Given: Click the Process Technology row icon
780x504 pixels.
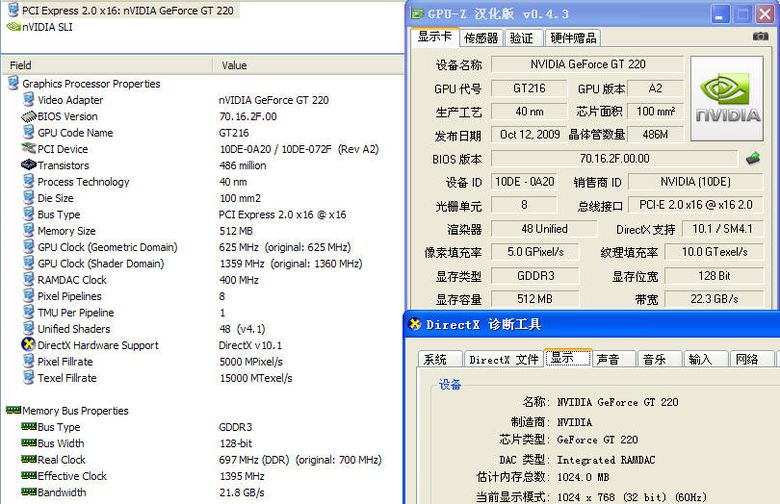Looking at the screenshot, I should (x=29, y=181).
